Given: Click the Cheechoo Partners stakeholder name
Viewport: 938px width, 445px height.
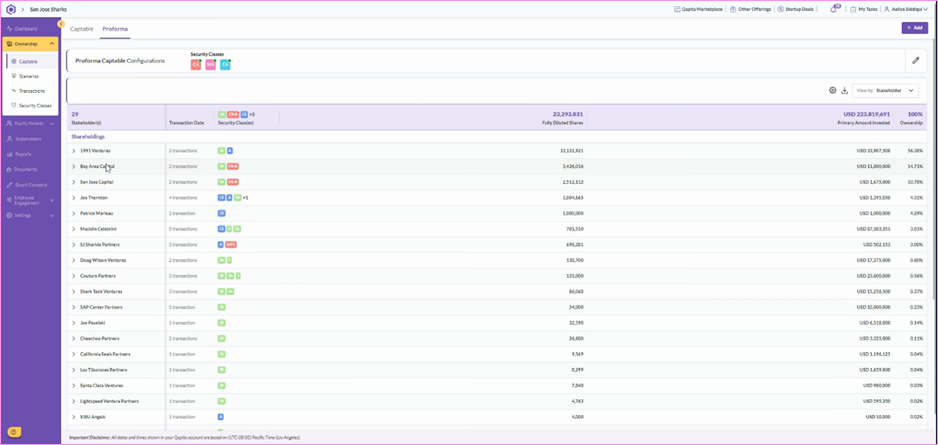Looking at the screenshot, I should tap(100, 339).
